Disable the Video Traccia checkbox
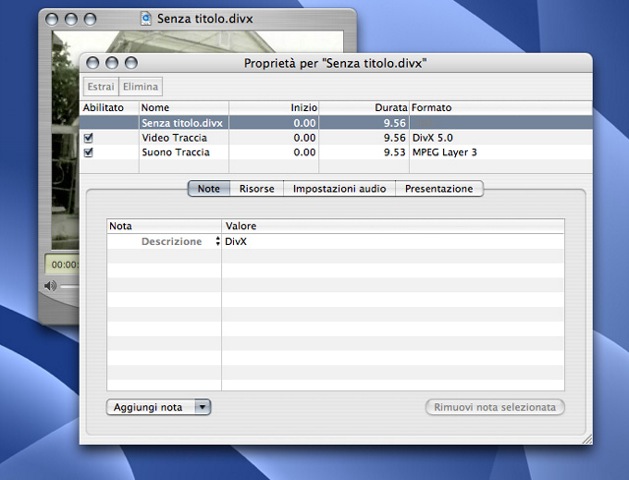The image size is (629, 480). [88, 138]
